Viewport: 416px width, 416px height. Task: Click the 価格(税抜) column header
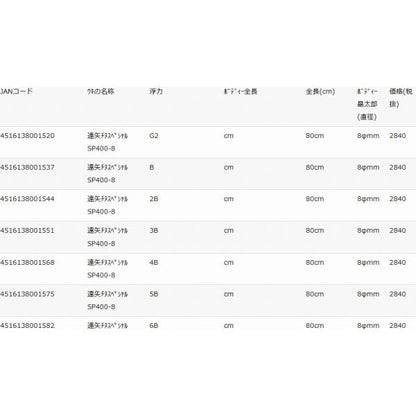click(401, 98)
